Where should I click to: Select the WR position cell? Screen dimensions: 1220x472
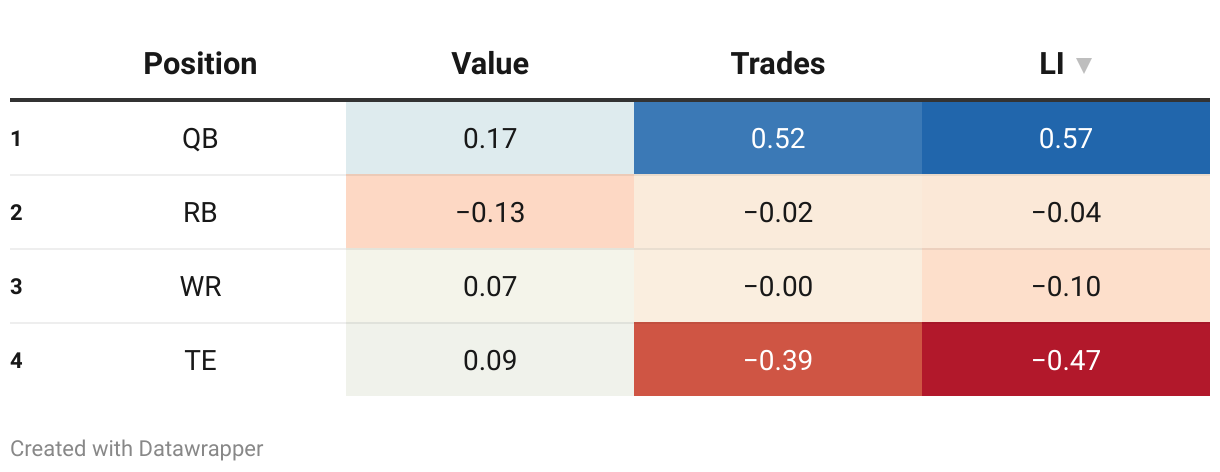pyautogui.click(x=200, y=286)
